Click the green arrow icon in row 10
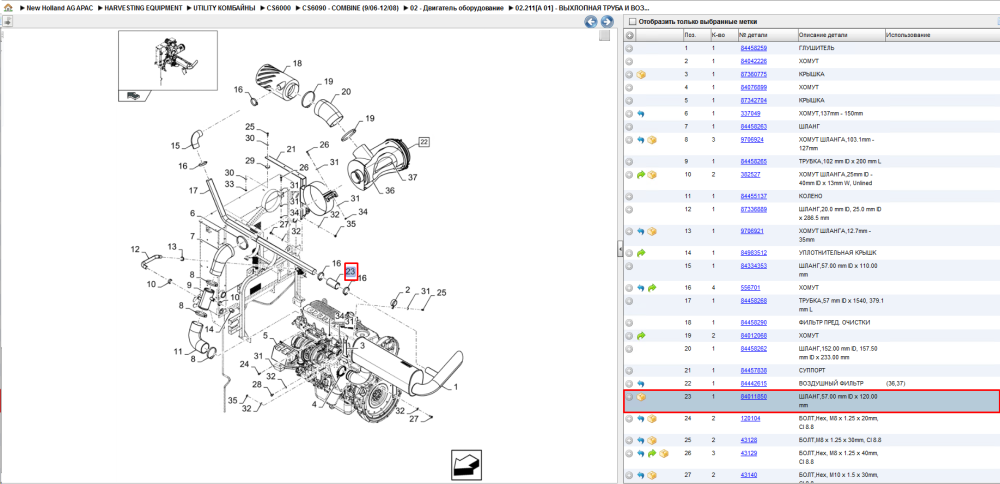 coord(642,175)
